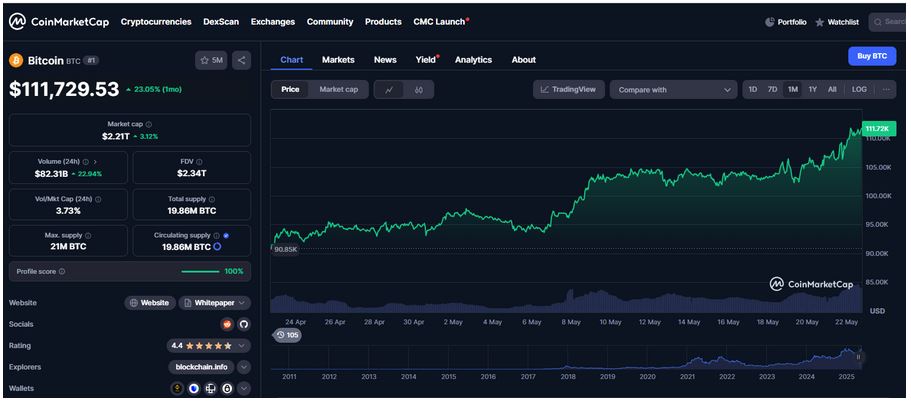Open Exchanges menu
The height and width of the screenshot is (402, 911).
pyautogui.click(x=272, y=21)
